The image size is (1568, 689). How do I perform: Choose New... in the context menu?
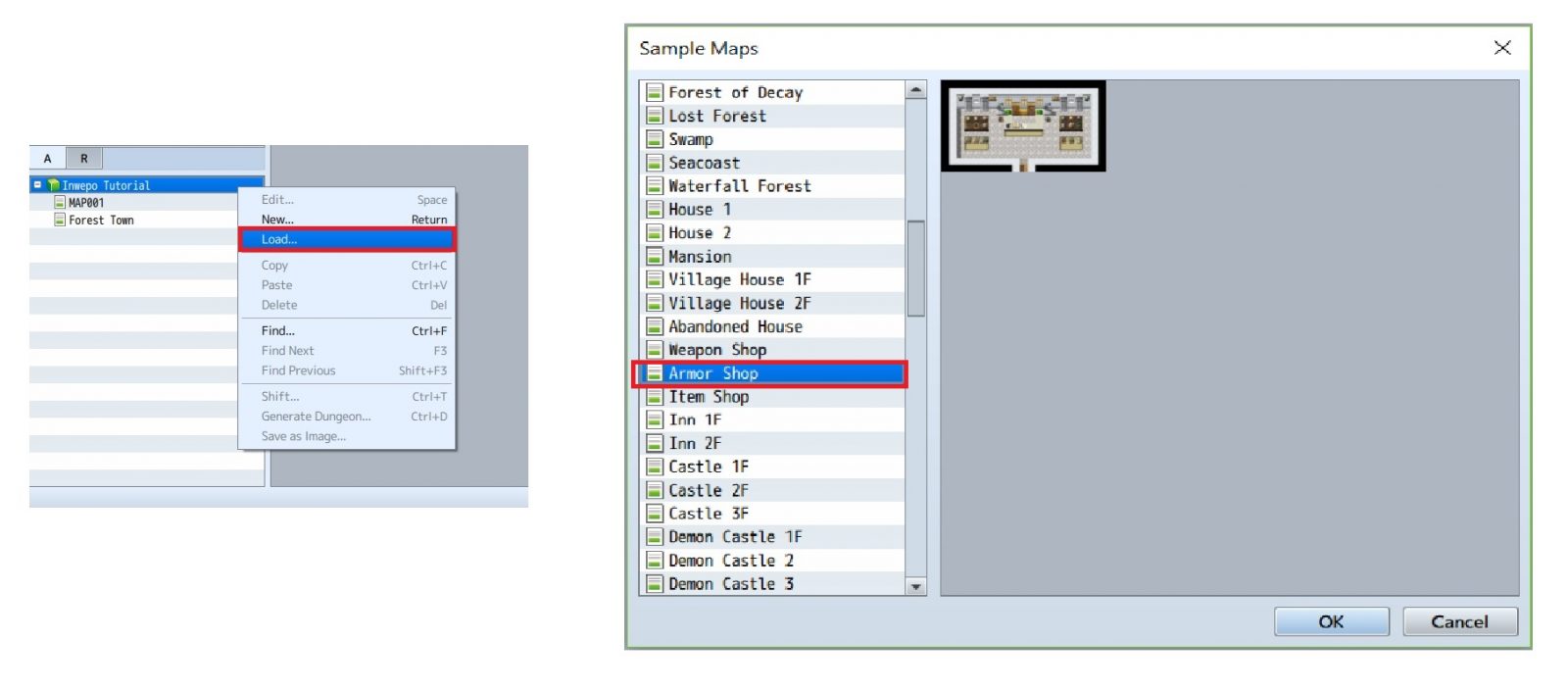click(x=347, y=220)
